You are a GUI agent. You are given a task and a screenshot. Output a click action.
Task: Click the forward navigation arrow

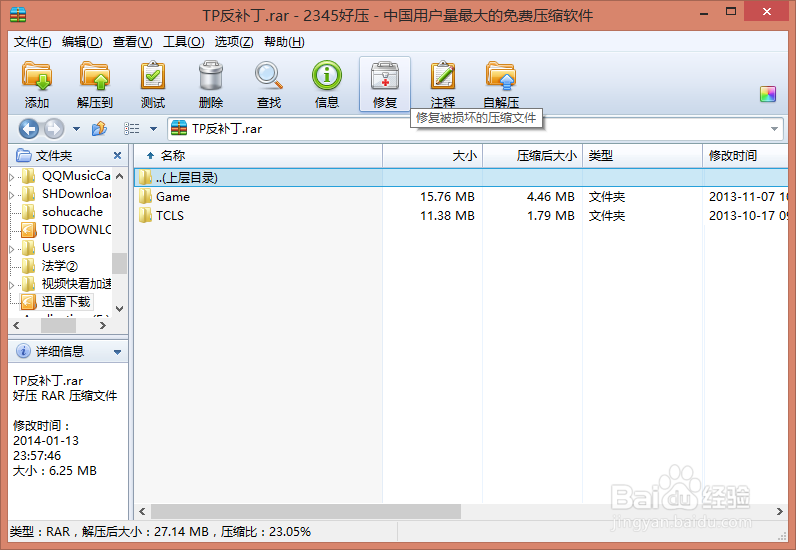click(x=54, y=129)
